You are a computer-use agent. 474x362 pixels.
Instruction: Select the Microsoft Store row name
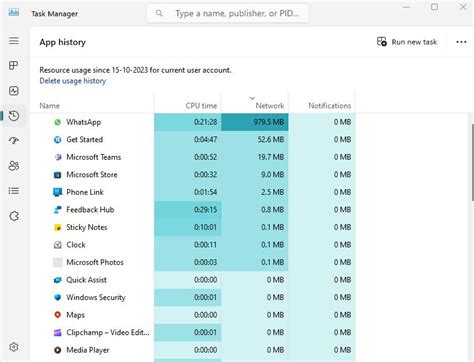92,175
